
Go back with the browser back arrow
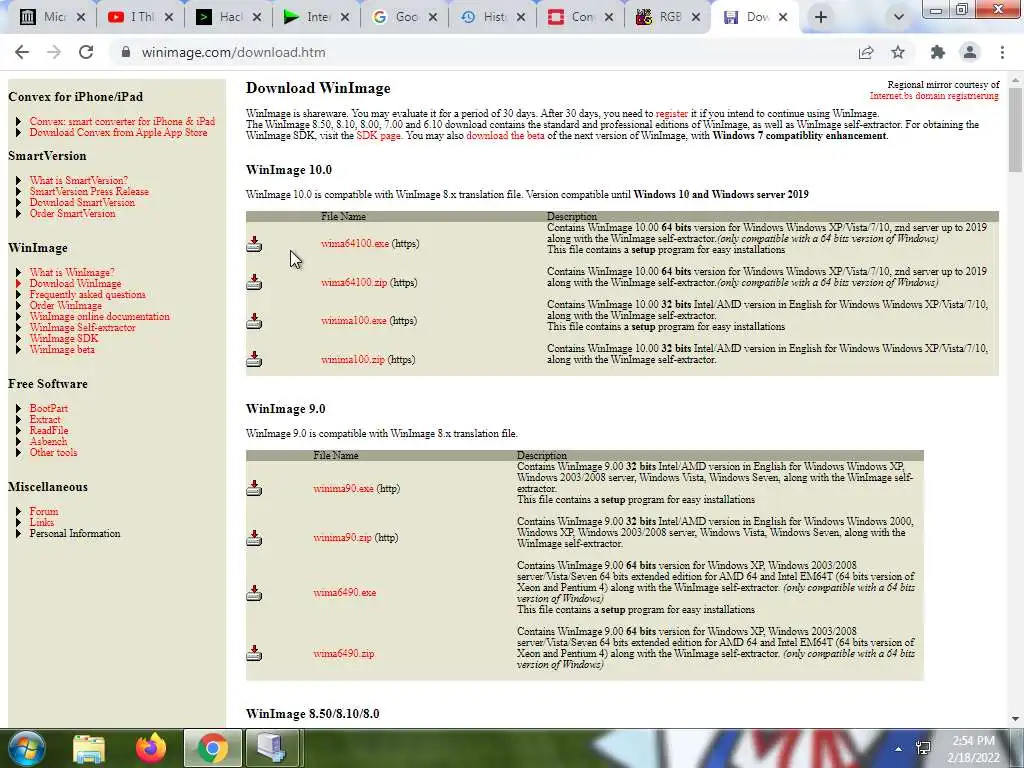click(x=22, y=52)
